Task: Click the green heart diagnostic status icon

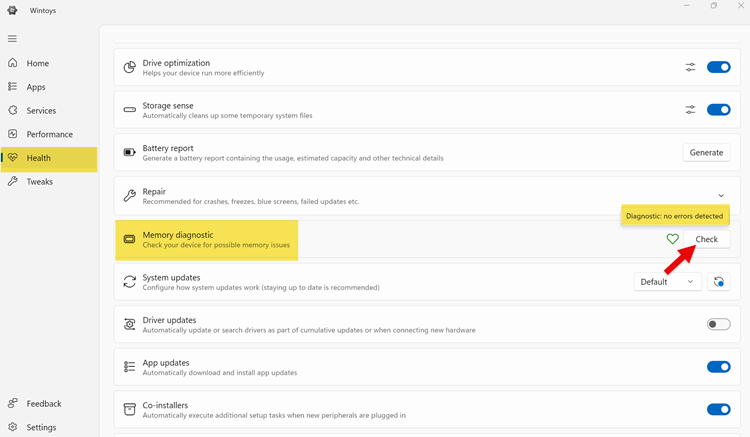Action: (x=673, y=239)
